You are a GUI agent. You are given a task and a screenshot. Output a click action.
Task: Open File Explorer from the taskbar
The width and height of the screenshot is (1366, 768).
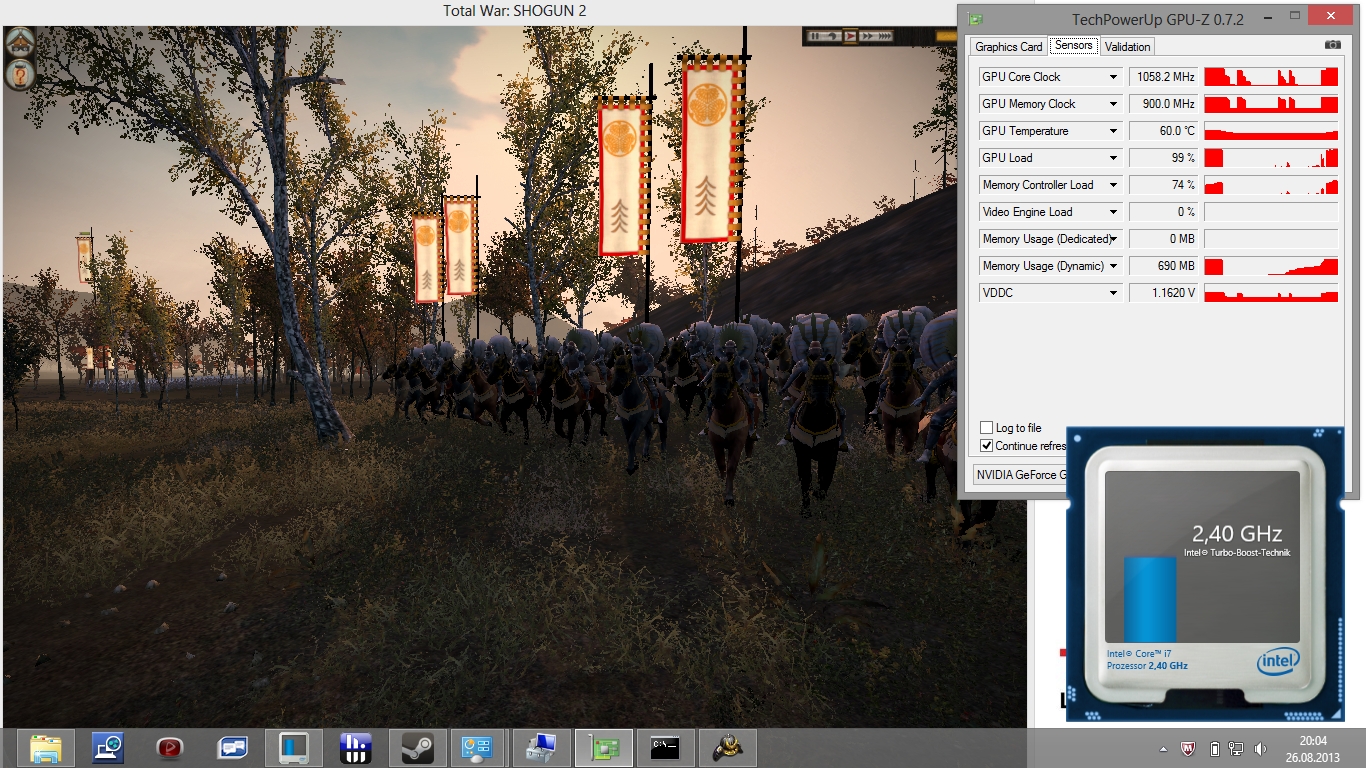pyautogui.click(x=47, y=748)
